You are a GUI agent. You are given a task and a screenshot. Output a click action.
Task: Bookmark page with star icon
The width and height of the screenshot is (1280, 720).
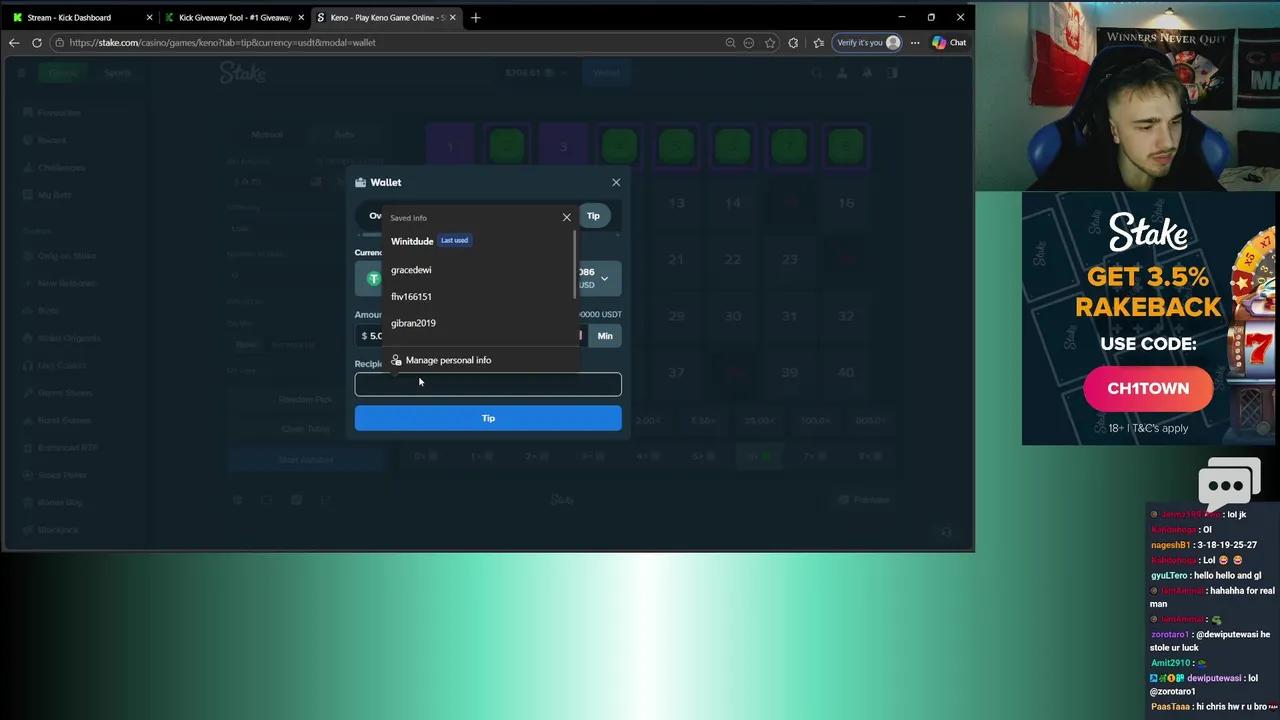(770, 43)
